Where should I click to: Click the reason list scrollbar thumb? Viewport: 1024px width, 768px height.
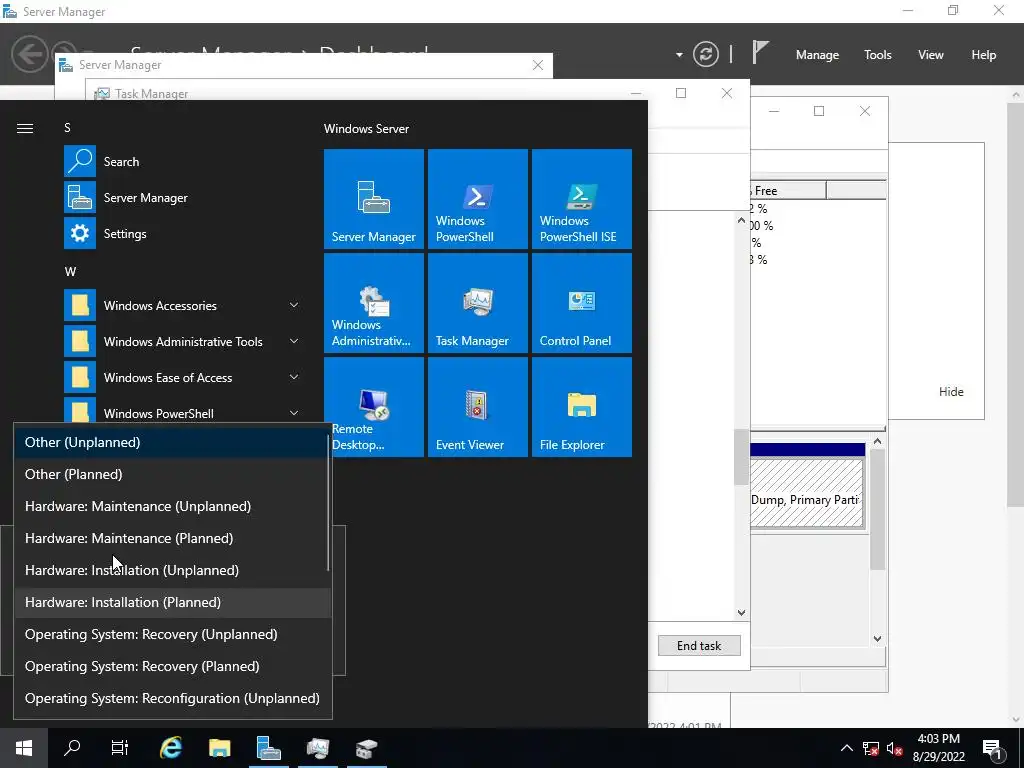(328, 505)
